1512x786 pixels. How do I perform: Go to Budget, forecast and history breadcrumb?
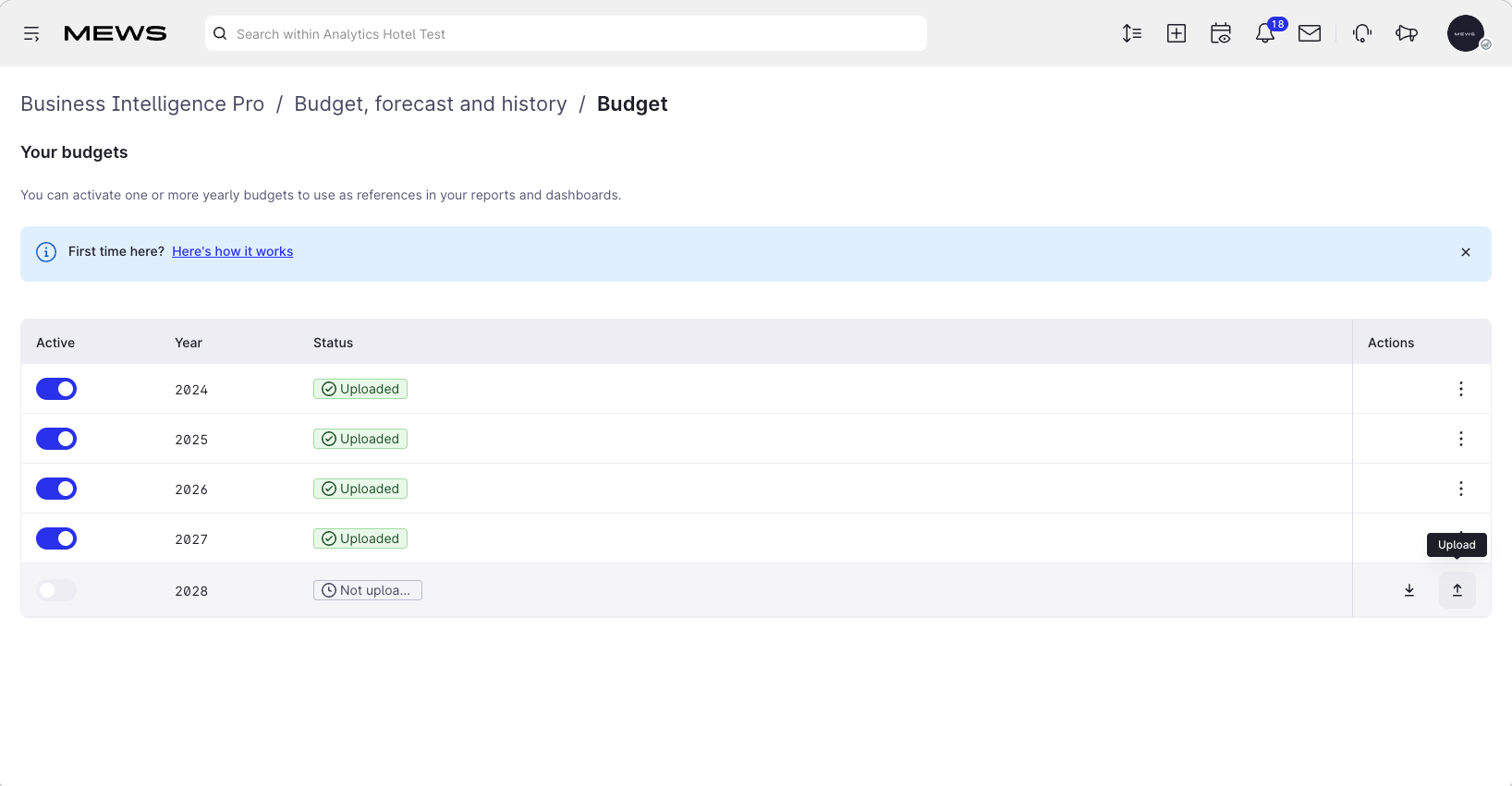pyautogui.click(x=431, y=103)
